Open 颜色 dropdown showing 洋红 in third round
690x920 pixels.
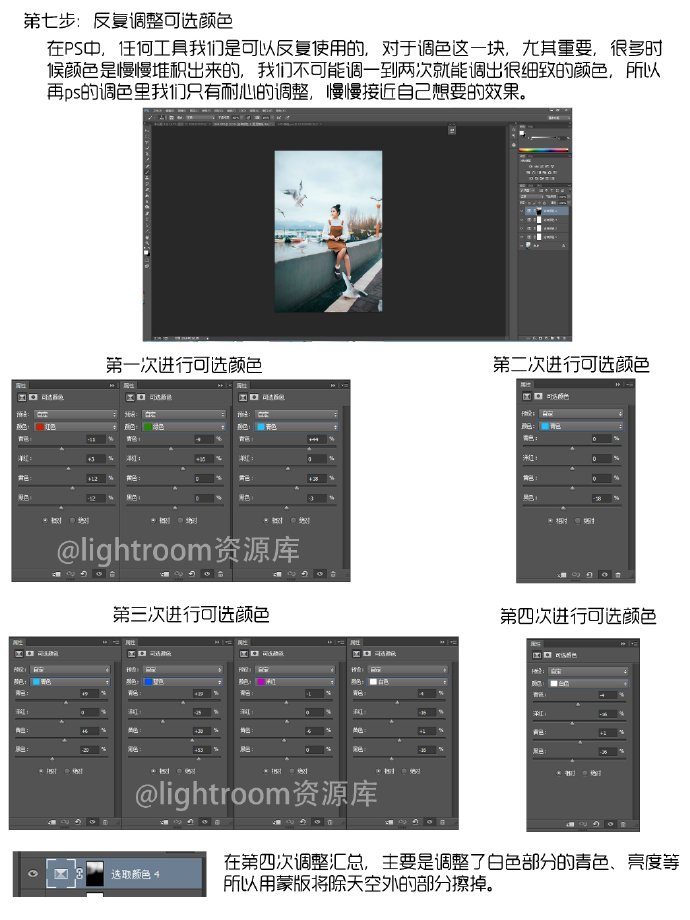click(x=296, y=682)
